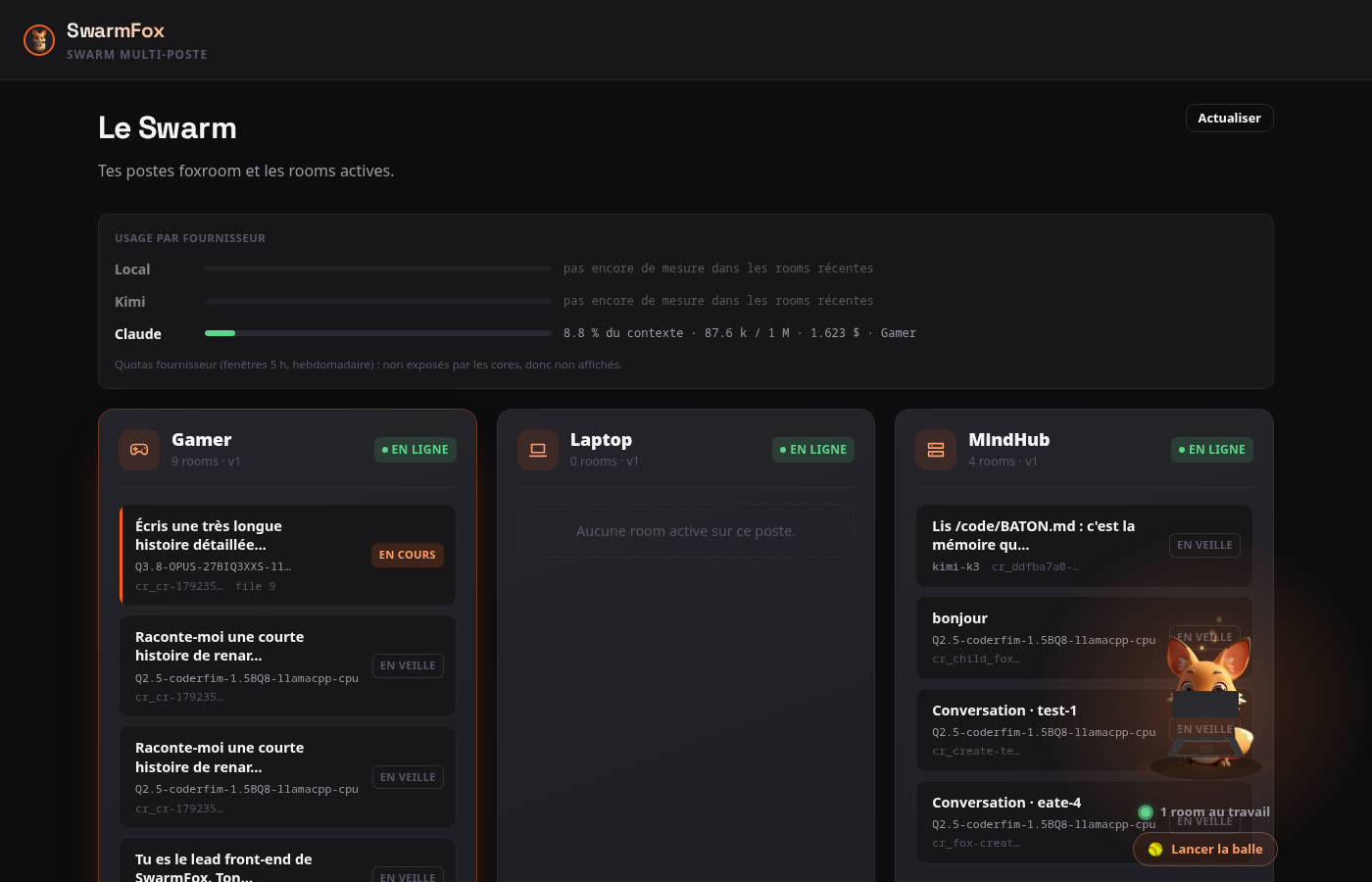Open the 'Tu es le lead front-end' room
The height and width of the screenshot is (882, 1372).
287,860
